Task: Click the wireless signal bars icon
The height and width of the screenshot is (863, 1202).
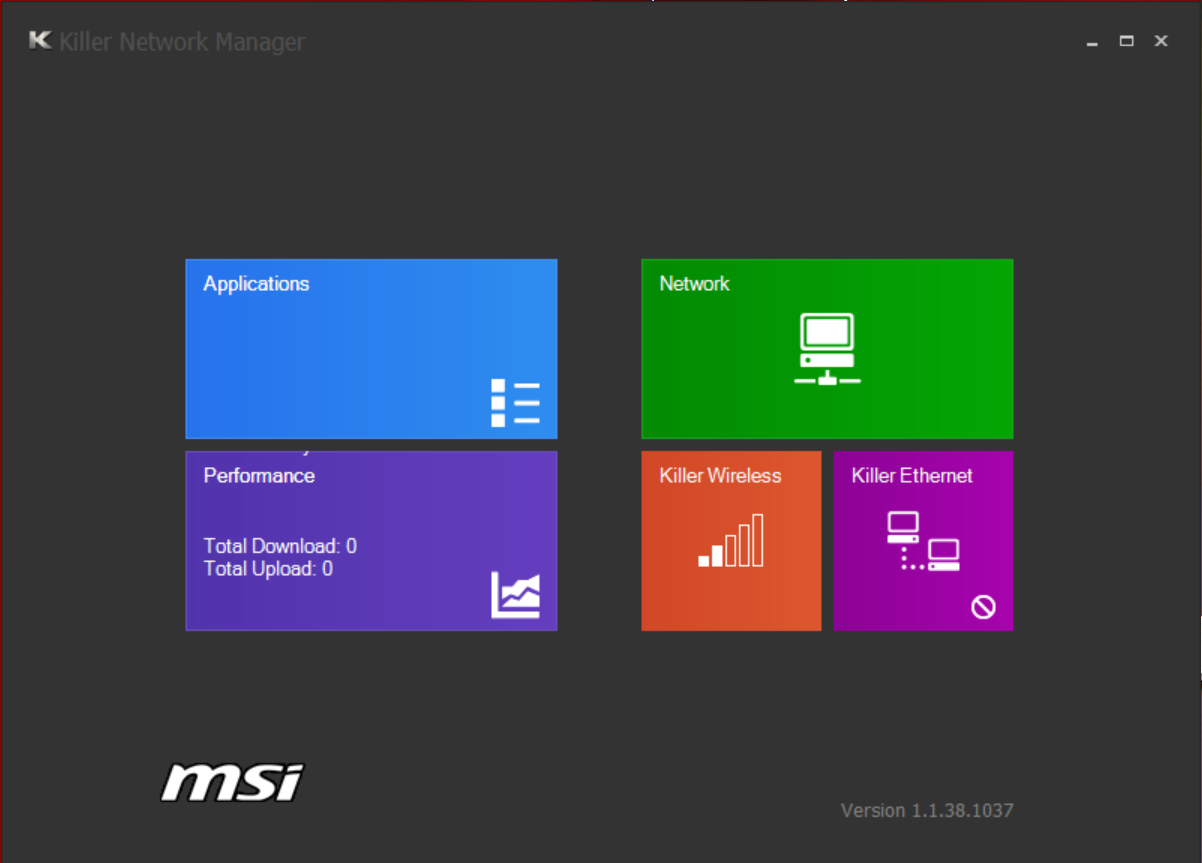Action: [x=731, y=541]
